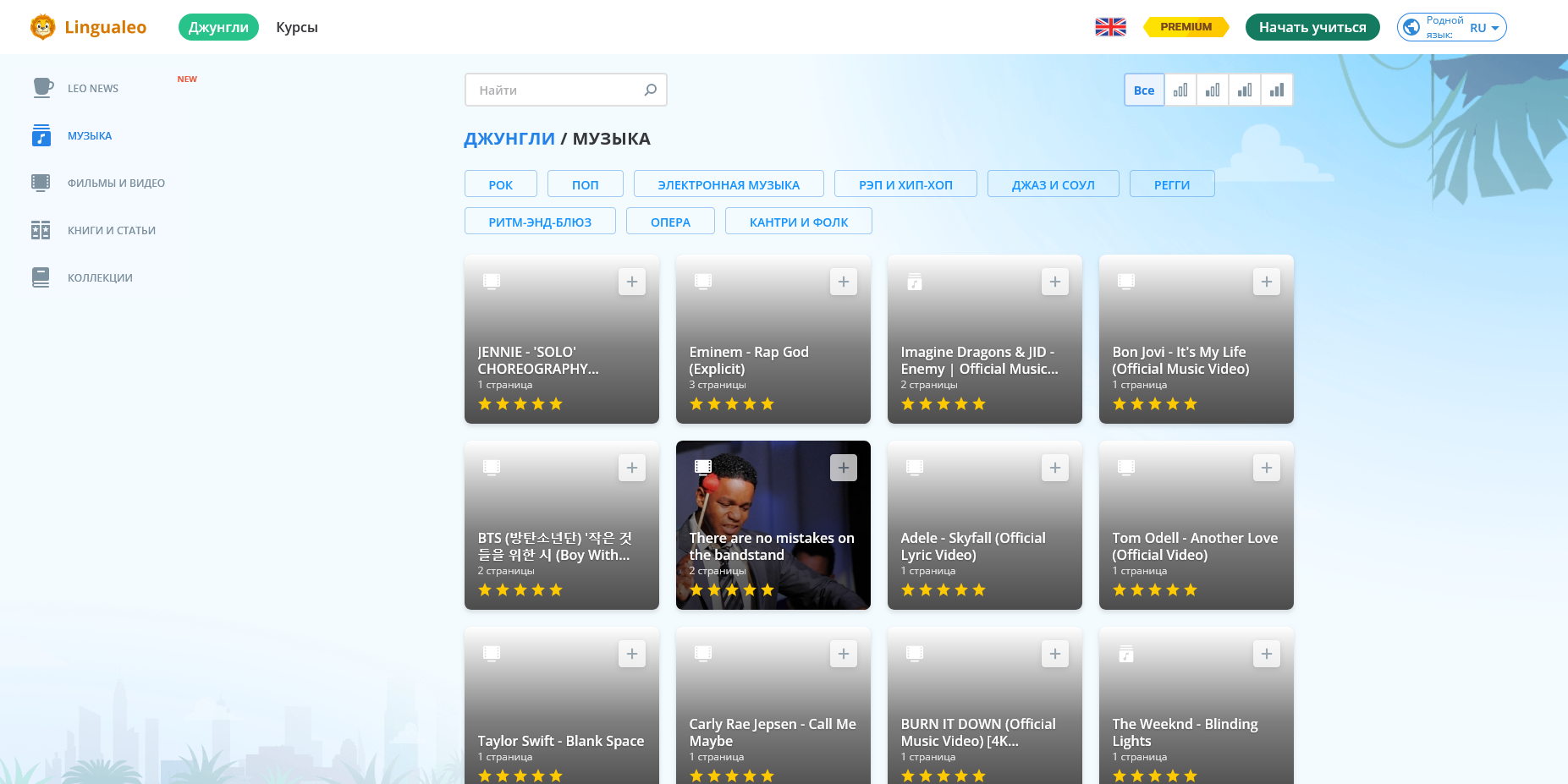Add Carly Rae Jepsen card via plus
This screenshot has width=1568, height=784.
click(x=844, y=654)
